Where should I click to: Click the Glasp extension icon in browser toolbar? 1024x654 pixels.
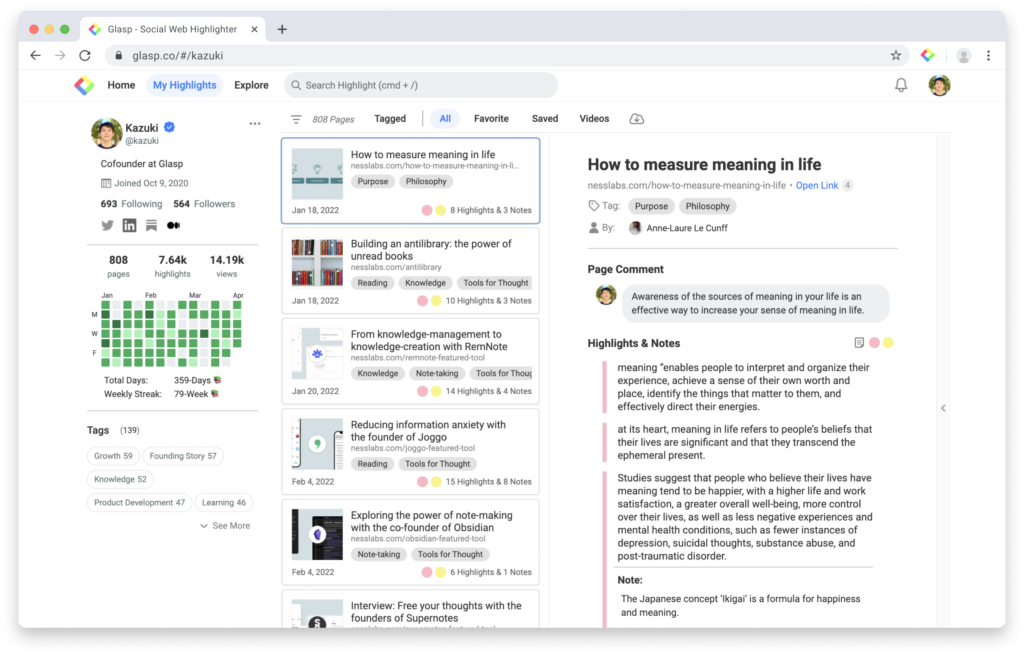click(x=927, y=56)
